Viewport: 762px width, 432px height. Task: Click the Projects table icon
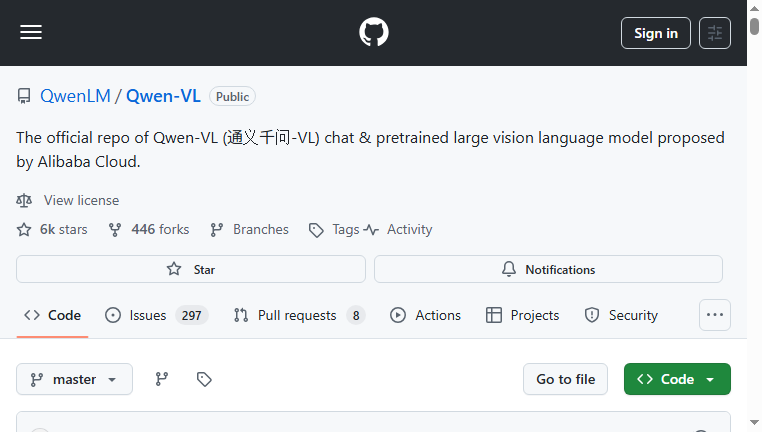pos(494,315)
